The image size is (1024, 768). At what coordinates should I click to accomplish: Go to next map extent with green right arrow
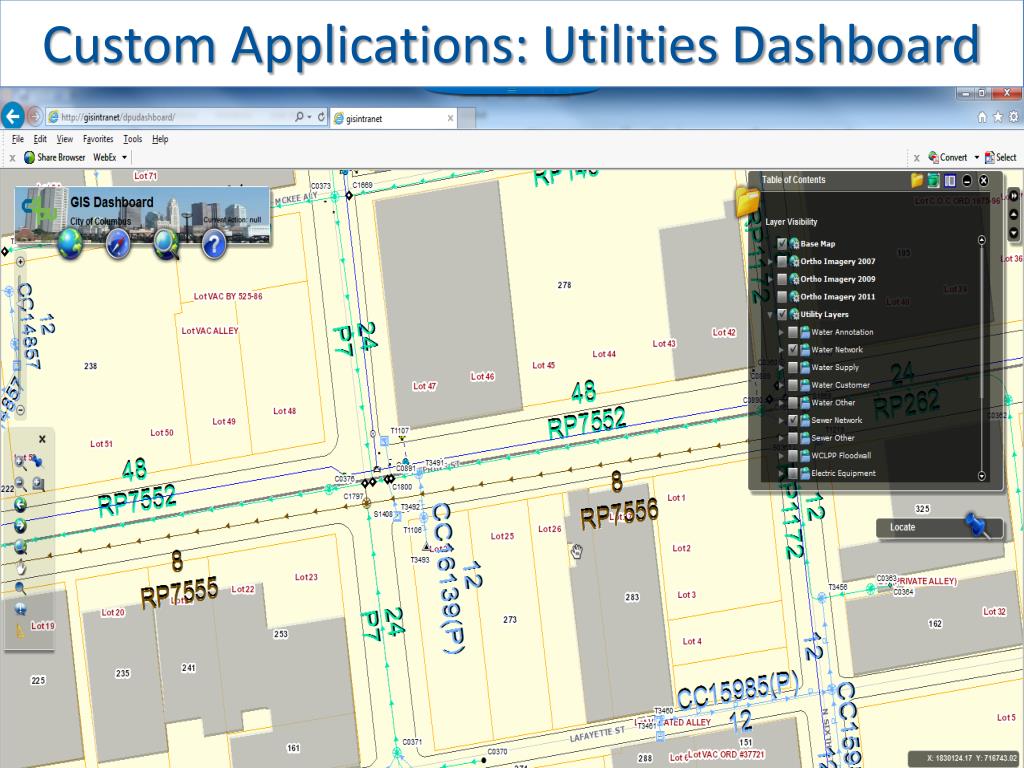[x=20, y=525]
